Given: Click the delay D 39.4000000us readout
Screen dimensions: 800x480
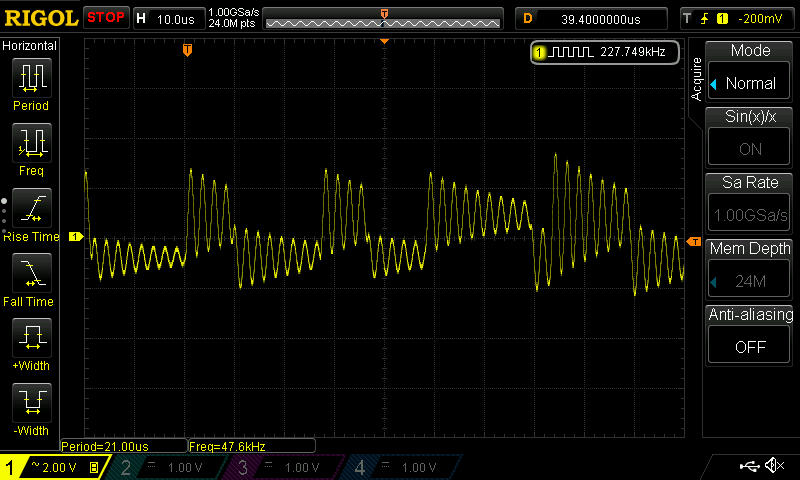Looking at the screenshot, I should tap(601, 19).
